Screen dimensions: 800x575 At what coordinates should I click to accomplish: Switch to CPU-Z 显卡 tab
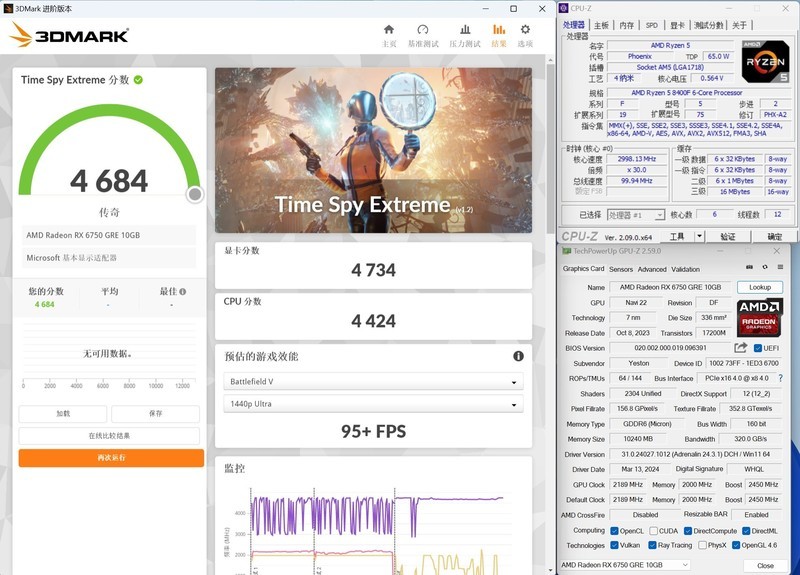pyautogui.click(x=677, y=25)
